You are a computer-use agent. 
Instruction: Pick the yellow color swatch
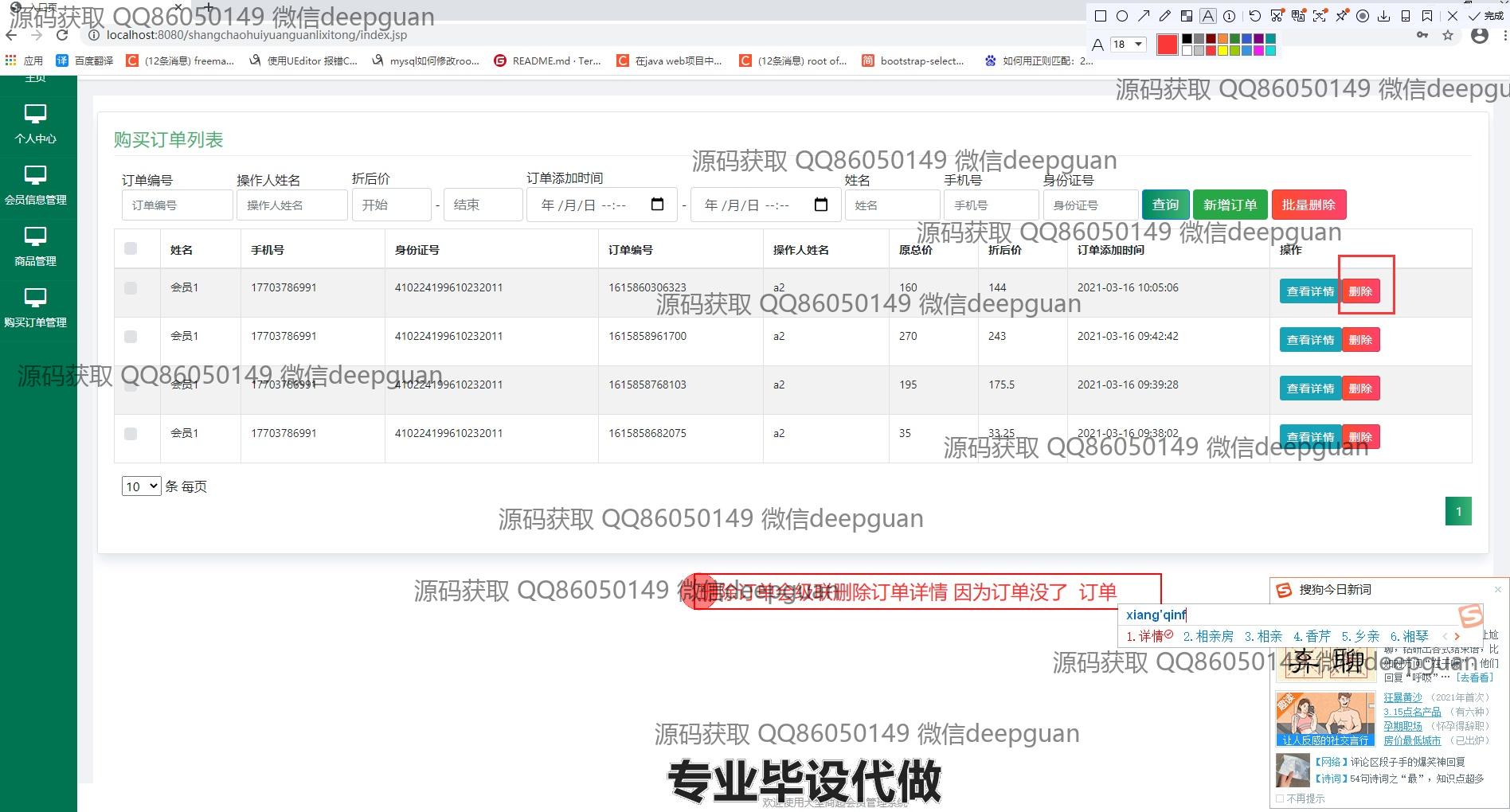pos(1222,50)
